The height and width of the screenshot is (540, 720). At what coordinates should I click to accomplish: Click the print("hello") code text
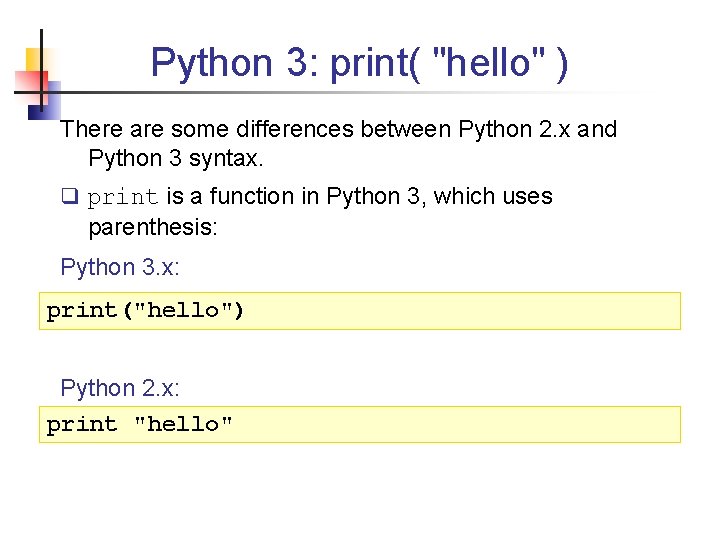point(146,310)
